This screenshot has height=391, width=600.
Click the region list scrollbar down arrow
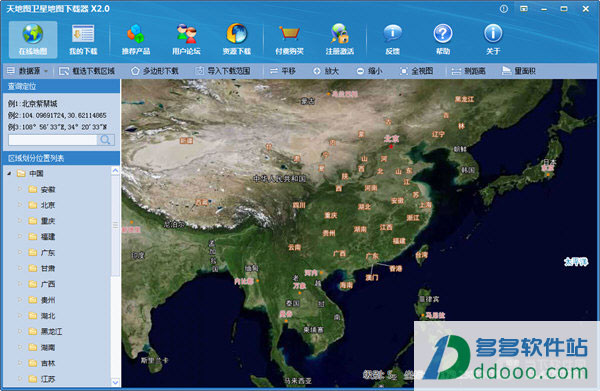[116, 382]
